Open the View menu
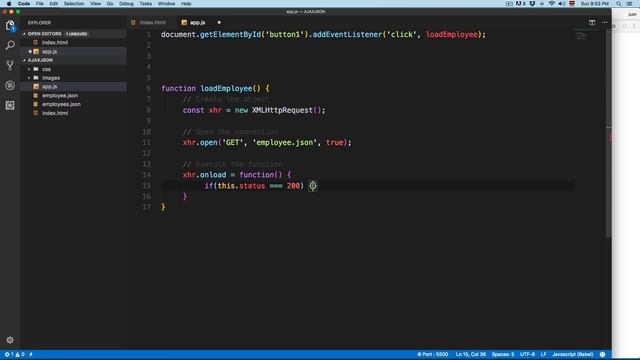Image resolution: width=640 pixels, height=360 pixels. click(96, 4)
